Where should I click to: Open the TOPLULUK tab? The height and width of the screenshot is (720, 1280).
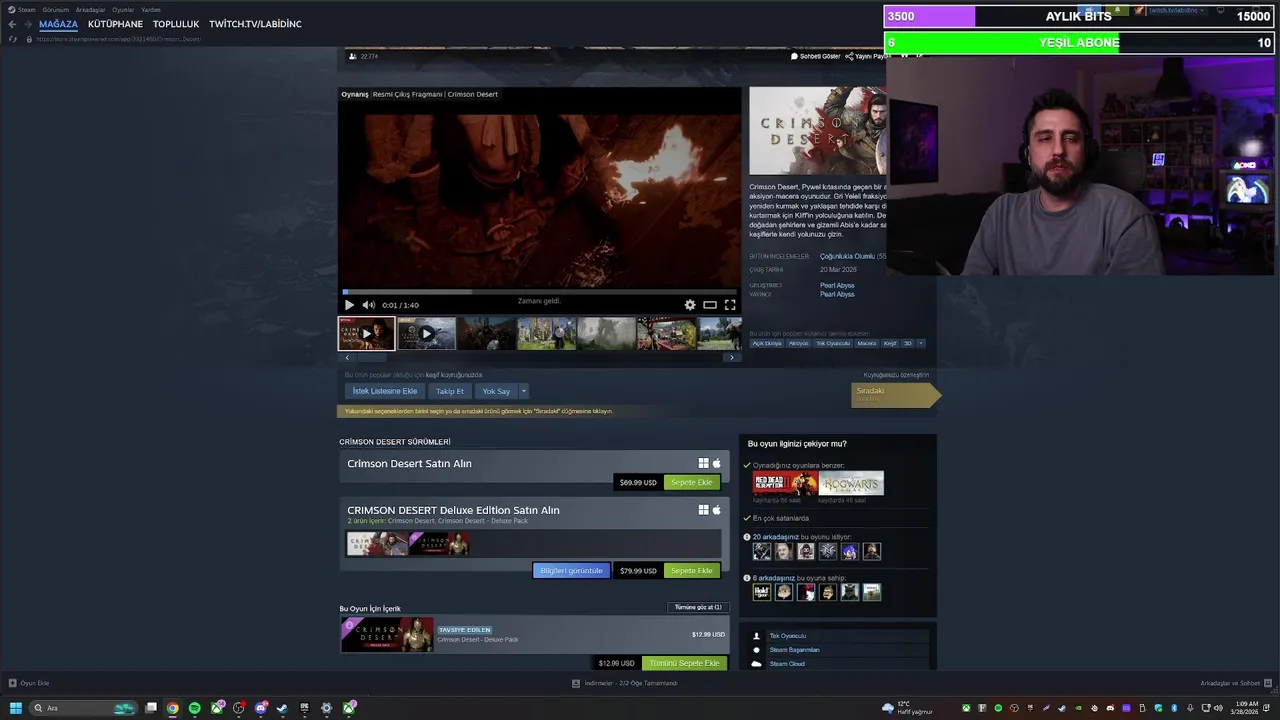pyautogui.click(x=176, y=24)
